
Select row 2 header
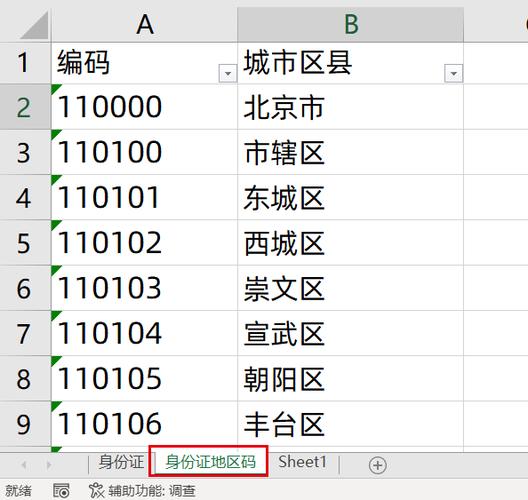click(25, 107)
